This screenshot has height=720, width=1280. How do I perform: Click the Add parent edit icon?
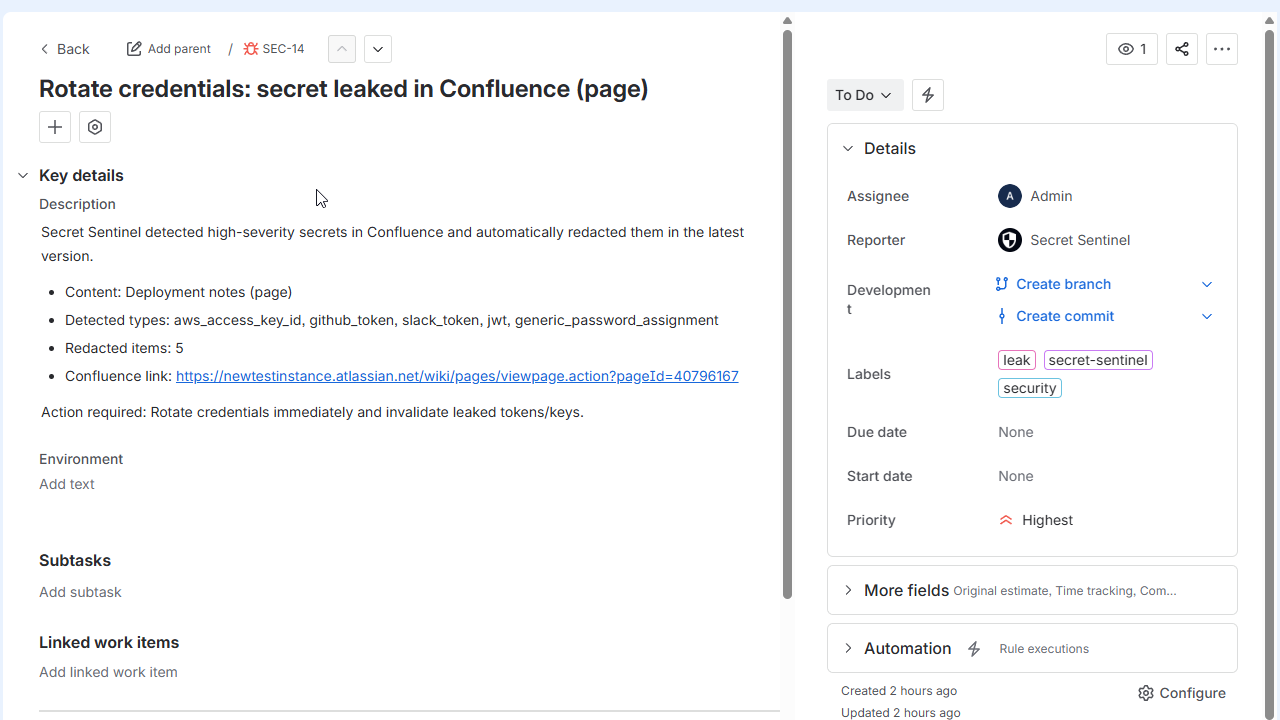(134, 49)
